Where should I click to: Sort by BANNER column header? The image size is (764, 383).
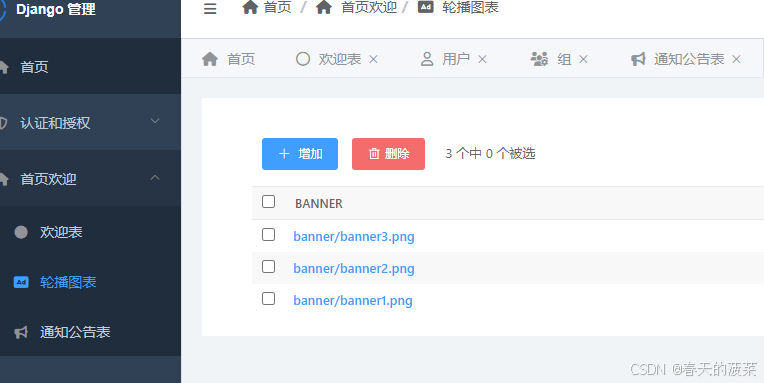tap(319, 204)
